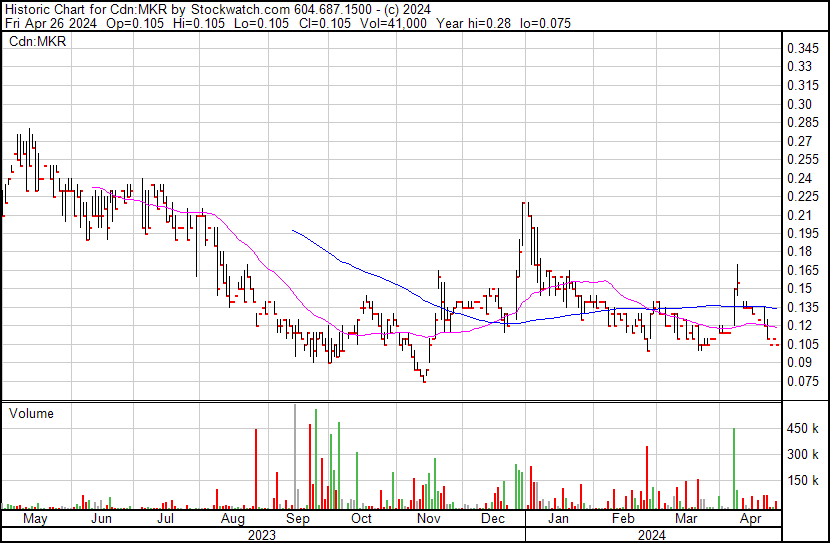Click the Cdn:MKR symbol label
Screen dimensions: 830x543
[38, 41]
